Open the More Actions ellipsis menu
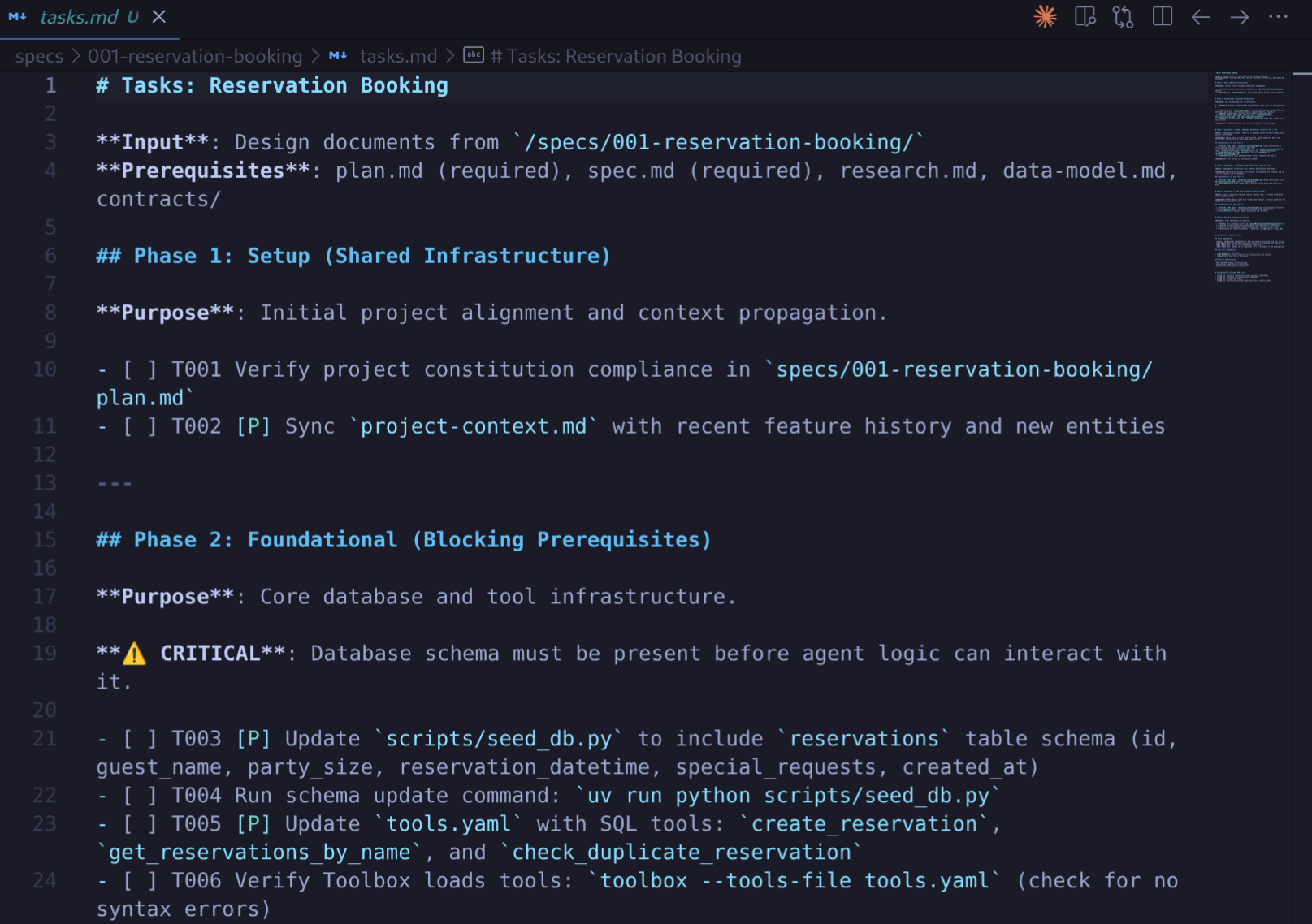The width and height of the screenshot is (1312, 924). [x=1278, y=17]
